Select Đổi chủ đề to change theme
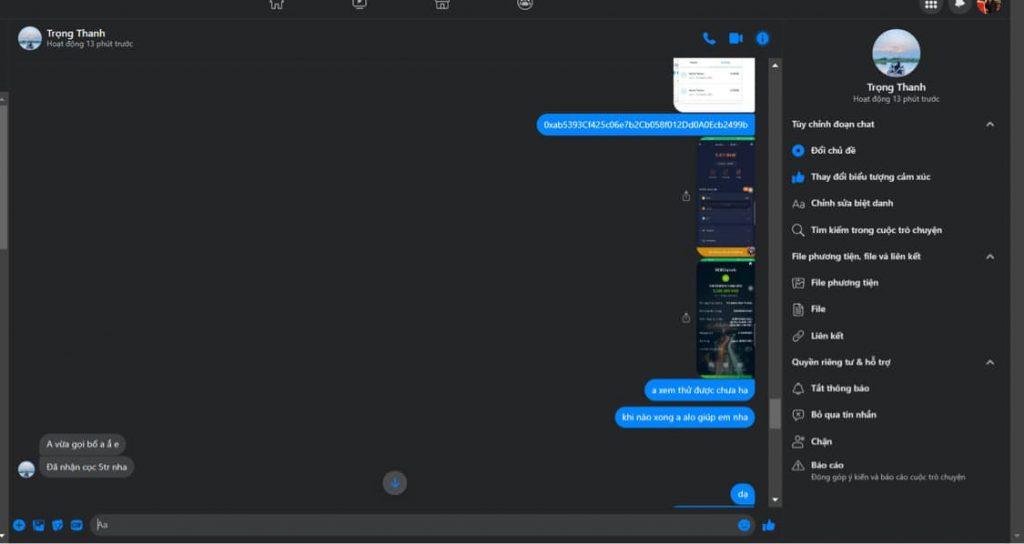The width and height of the screenshot is (1024, 544). [x=832, y=151]
